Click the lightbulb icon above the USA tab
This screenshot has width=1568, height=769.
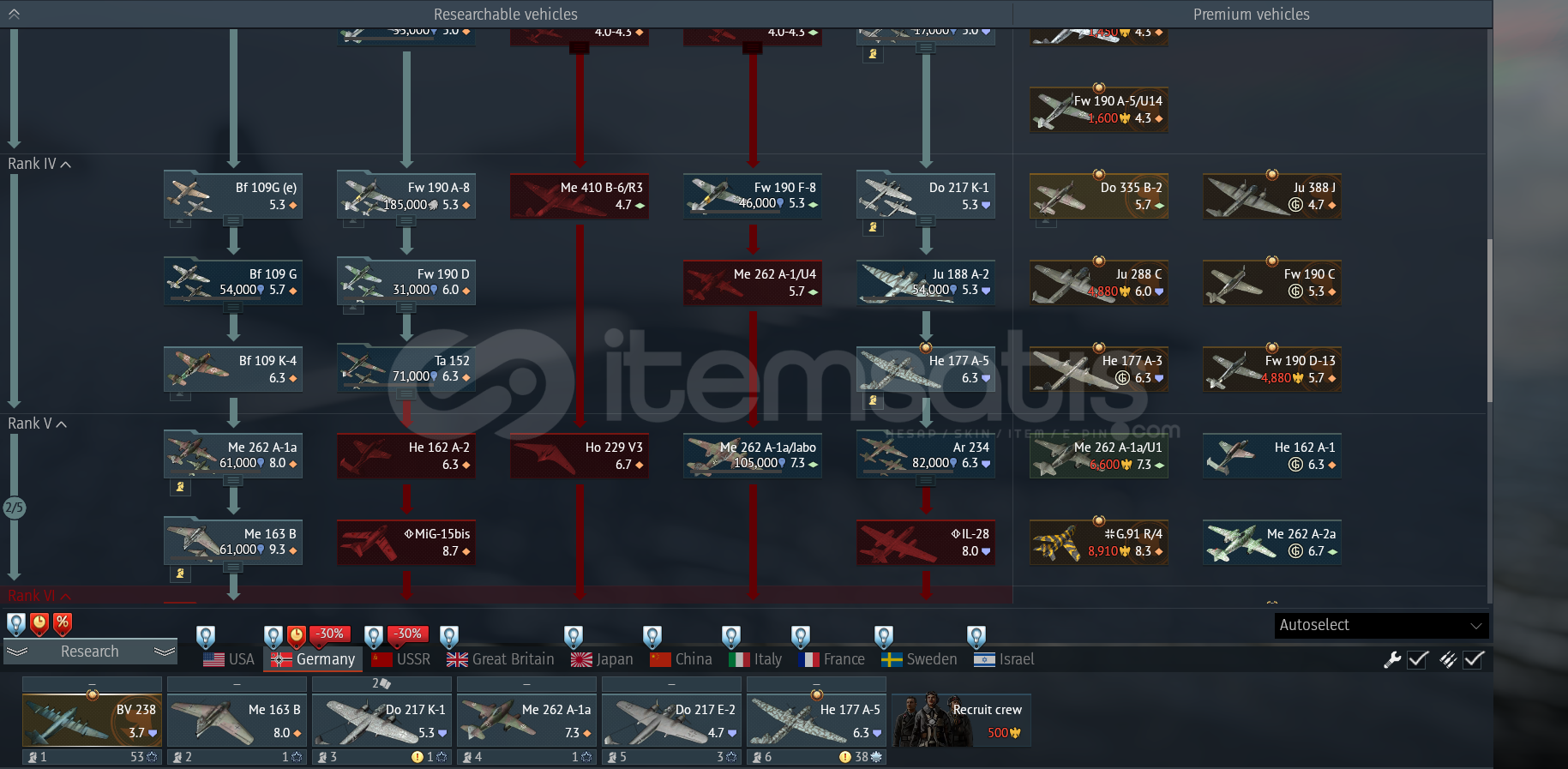click(x=205, y=637)
